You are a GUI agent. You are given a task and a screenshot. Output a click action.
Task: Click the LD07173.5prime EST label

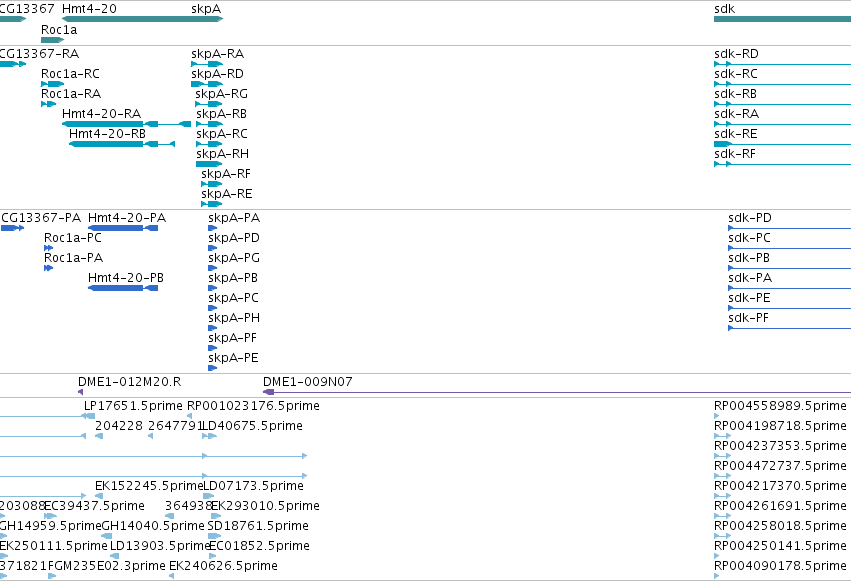(x=253, y=486)
